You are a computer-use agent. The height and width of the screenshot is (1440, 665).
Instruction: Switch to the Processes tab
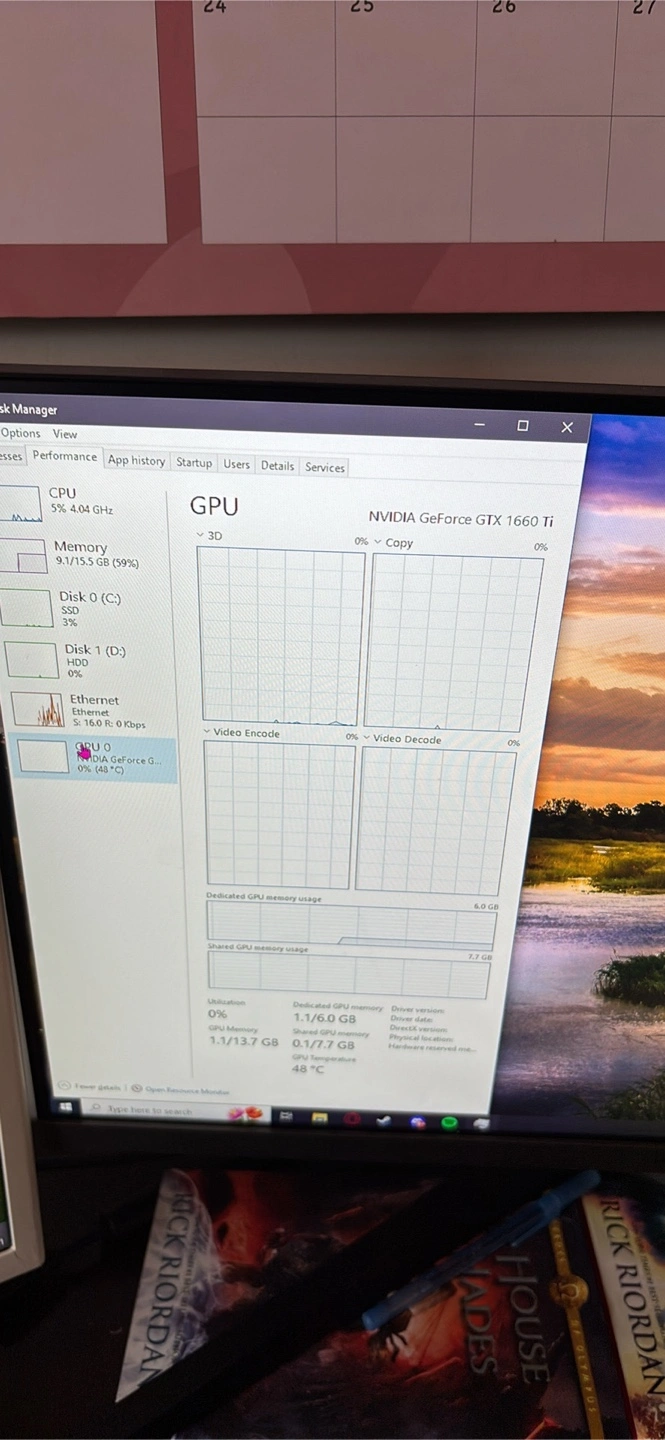pos(11,456)
